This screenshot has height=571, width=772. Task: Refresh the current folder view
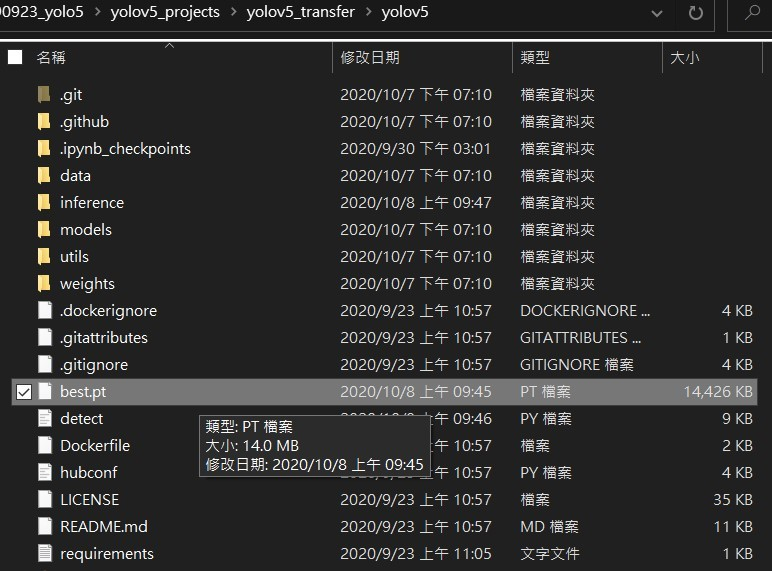click(x=695, y=13)
